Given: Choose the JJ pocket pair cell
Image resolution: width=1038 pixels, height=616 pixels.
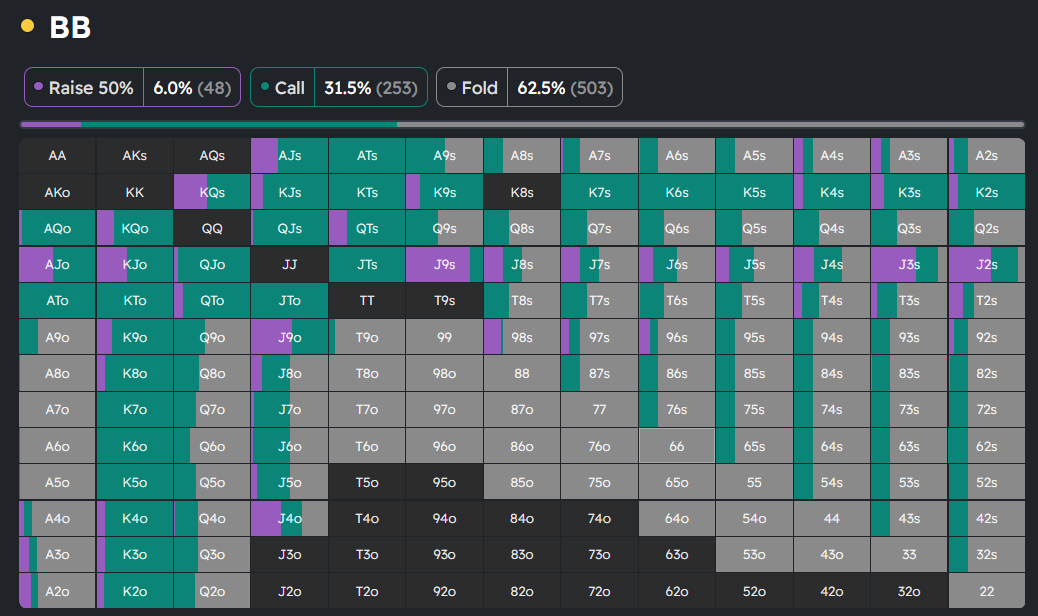Looking at the screenshot, I should coord(289,265).
